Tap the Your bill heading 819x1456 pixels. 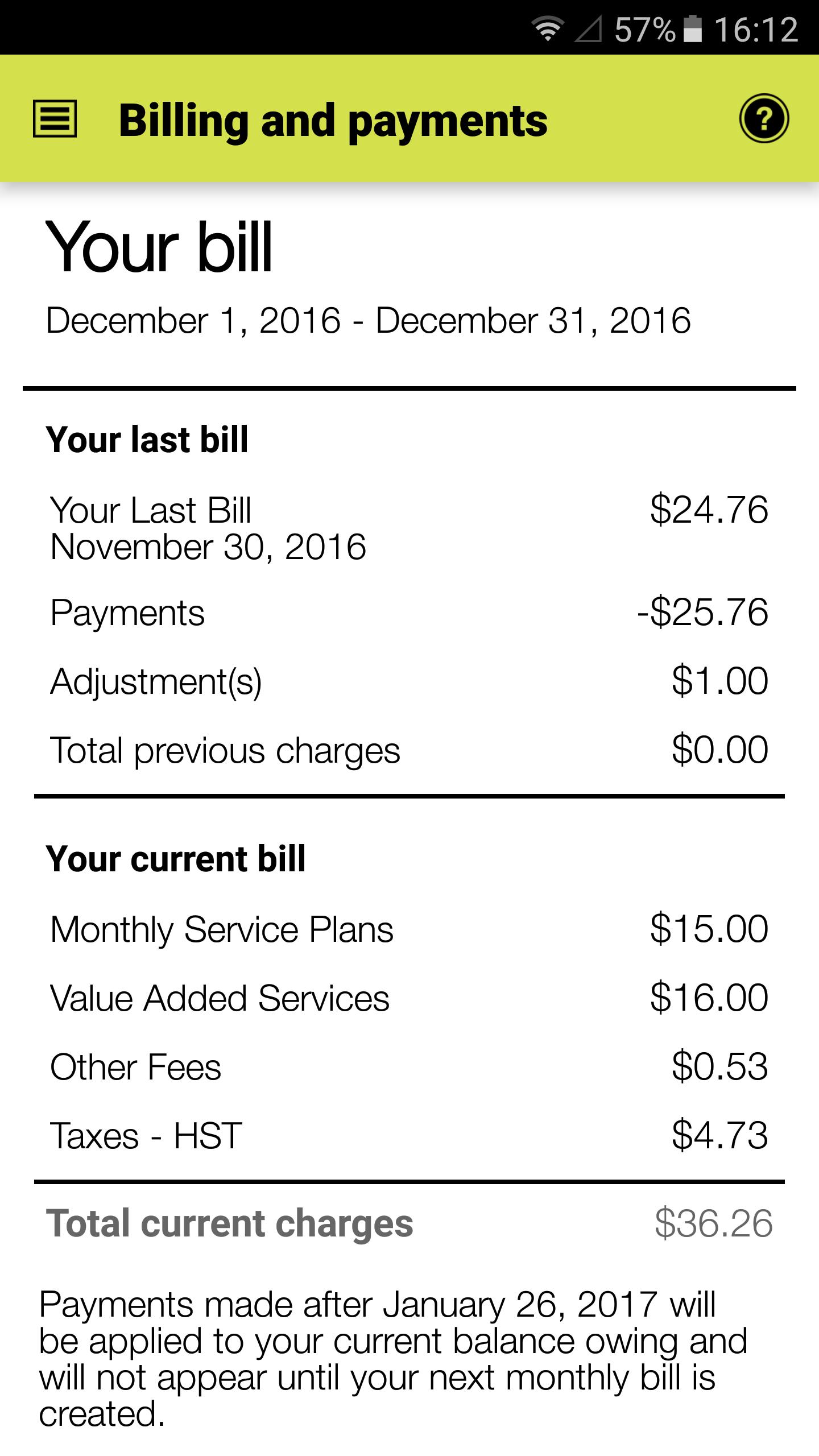tap(159, 247)
